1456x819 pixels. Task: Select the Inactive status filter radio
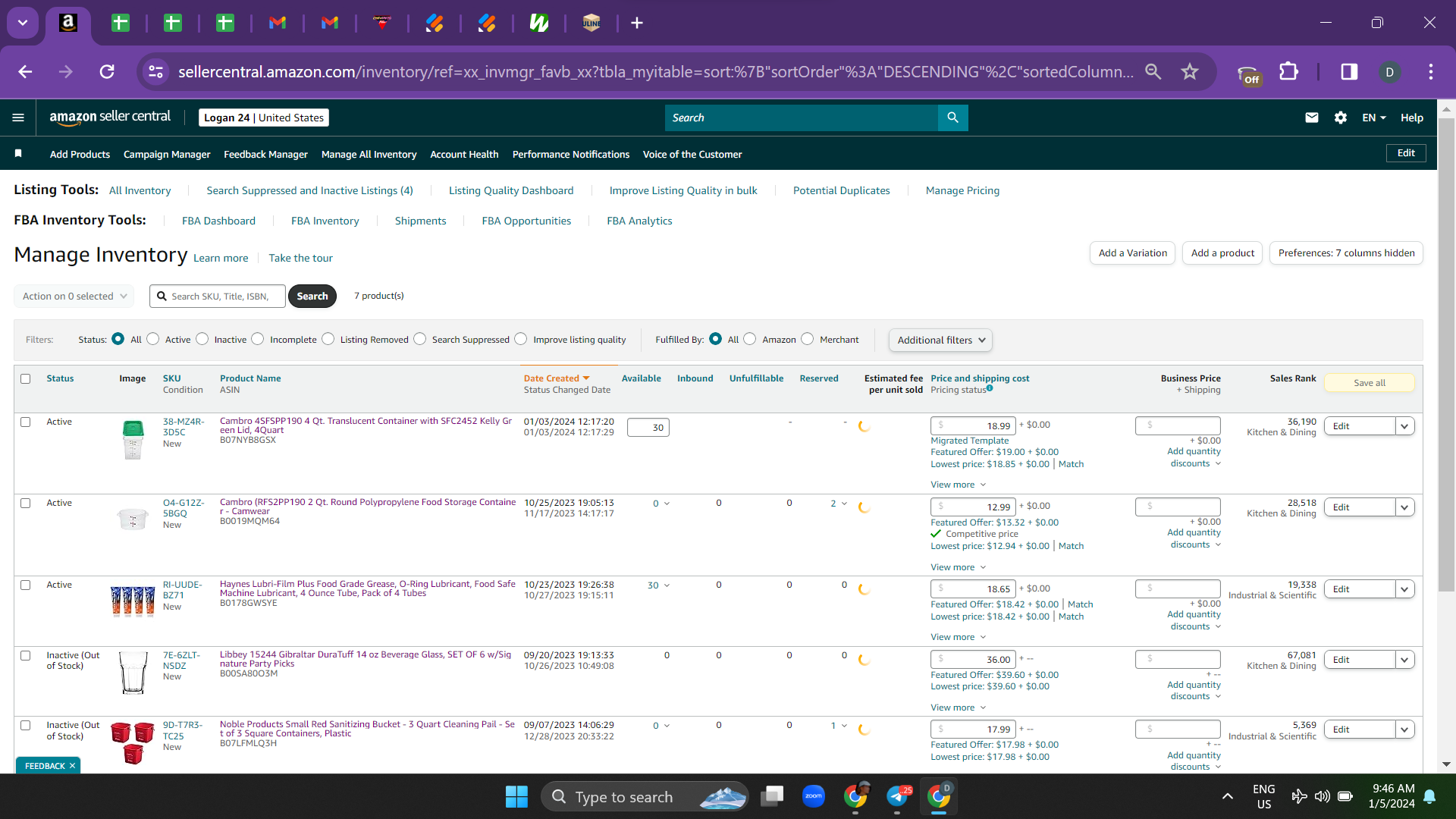click(x=202, y=339)
